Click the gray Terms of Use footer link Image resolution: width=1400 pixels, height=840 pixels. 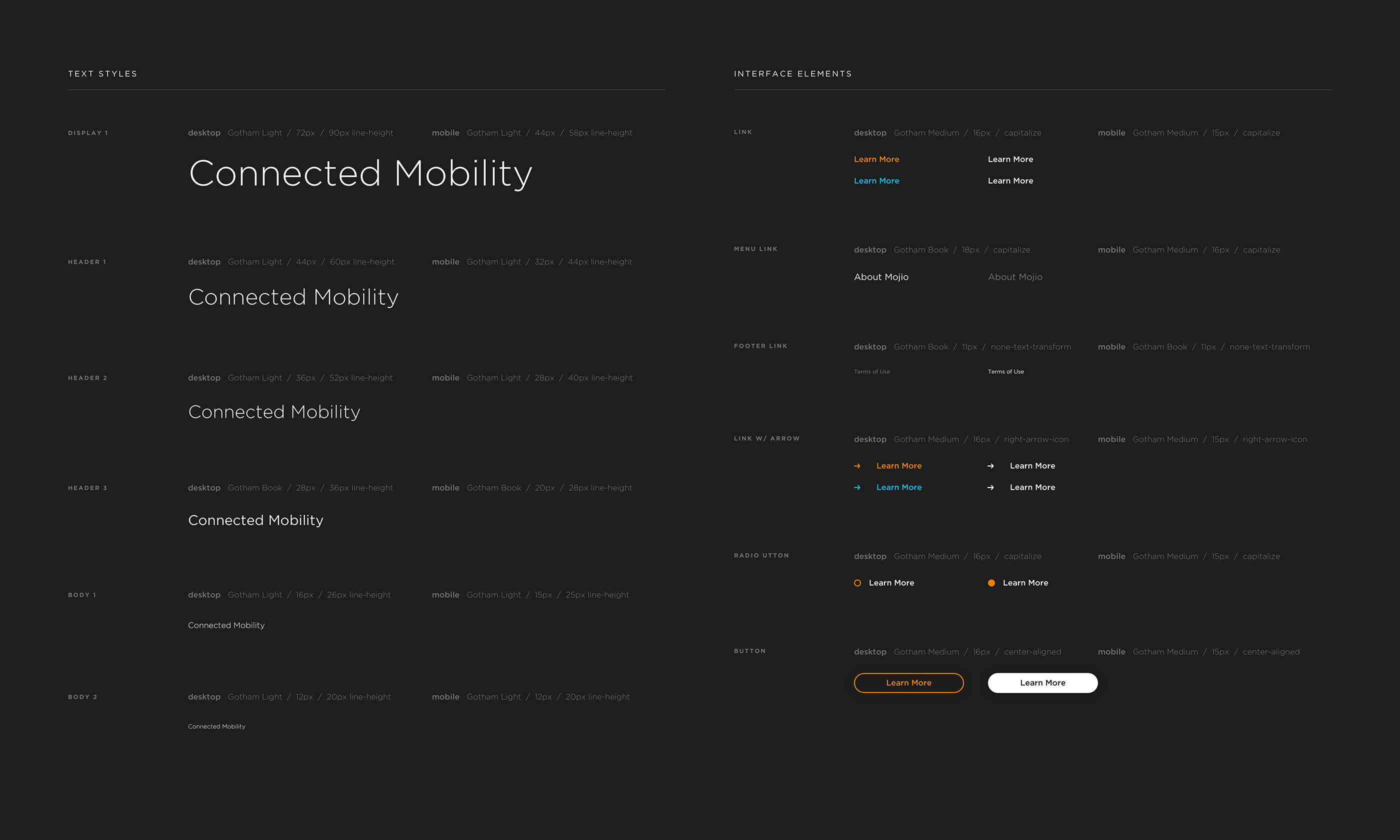(x=871, y=372)
